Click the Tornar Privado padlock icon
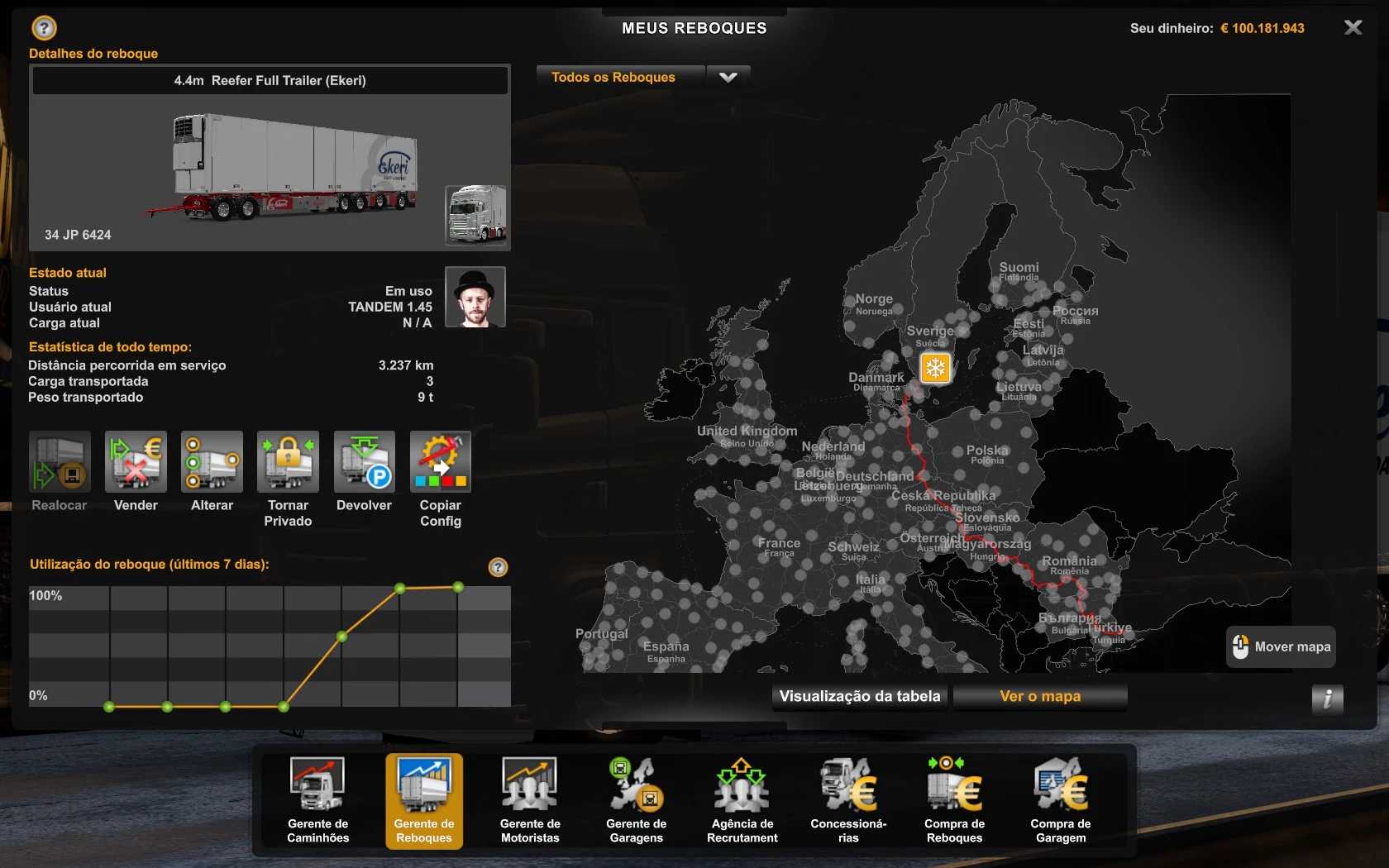Screen dimensions: 1389x868 [288, 461]
